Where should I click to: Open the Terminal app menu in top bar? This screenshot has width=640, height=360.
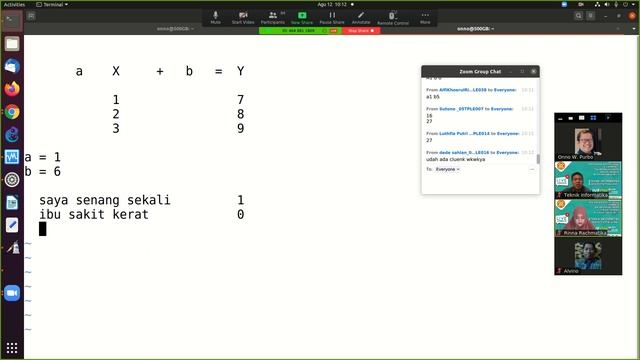pos(52,4)
